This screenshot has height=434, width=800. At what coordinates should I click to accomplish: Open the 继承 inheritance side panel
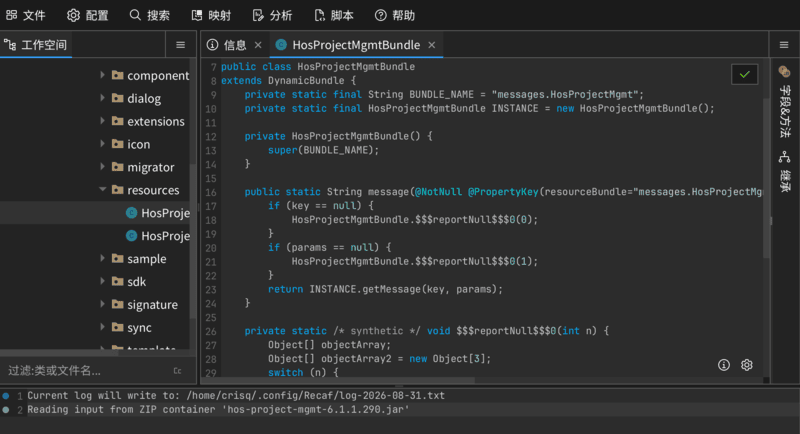pos(785,171)
